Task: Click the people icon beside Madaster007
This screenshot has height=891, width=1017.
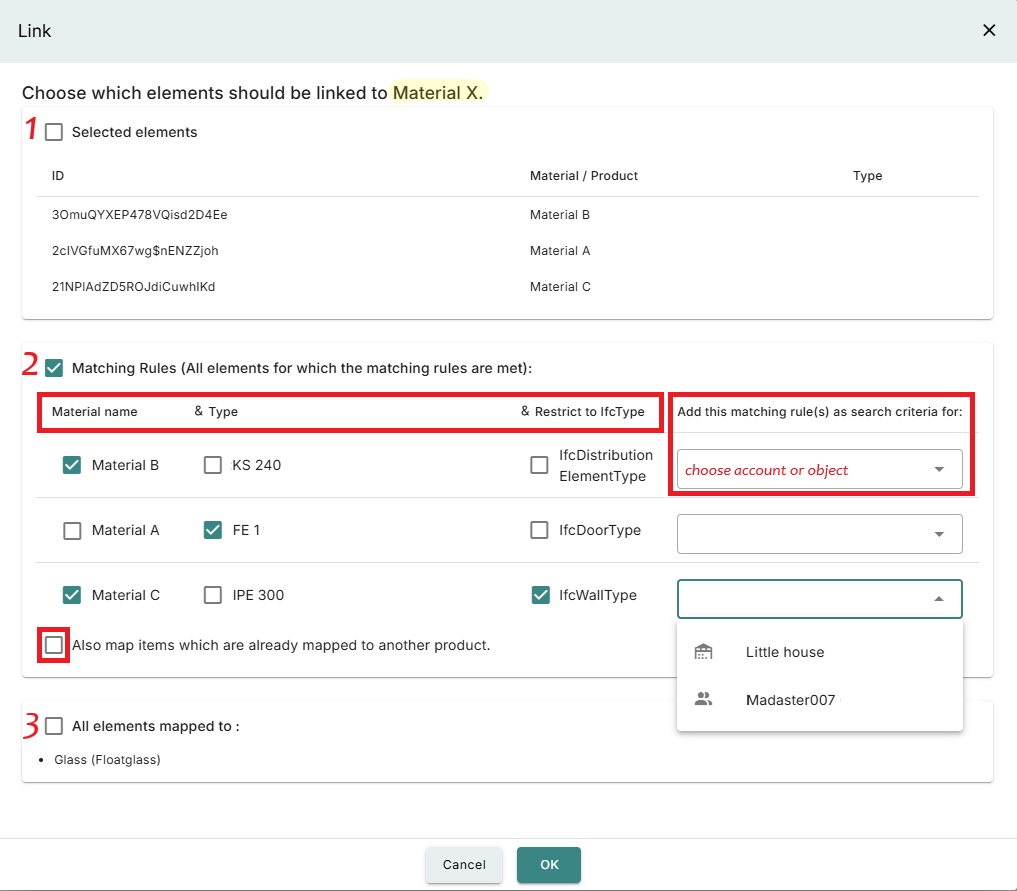Action: (x=703, y=699)
